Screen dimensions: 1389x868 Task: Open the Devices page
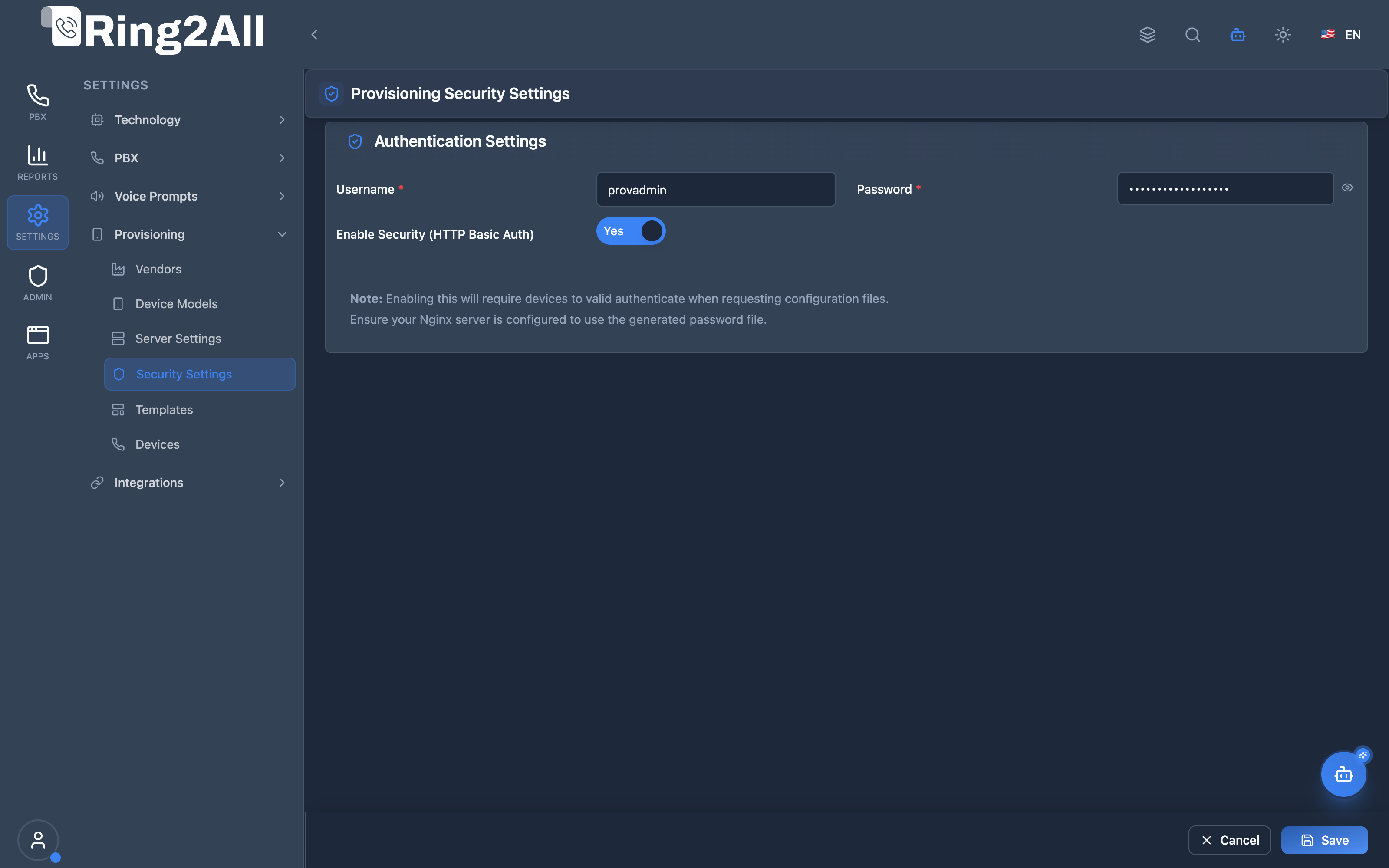point(199,444)
